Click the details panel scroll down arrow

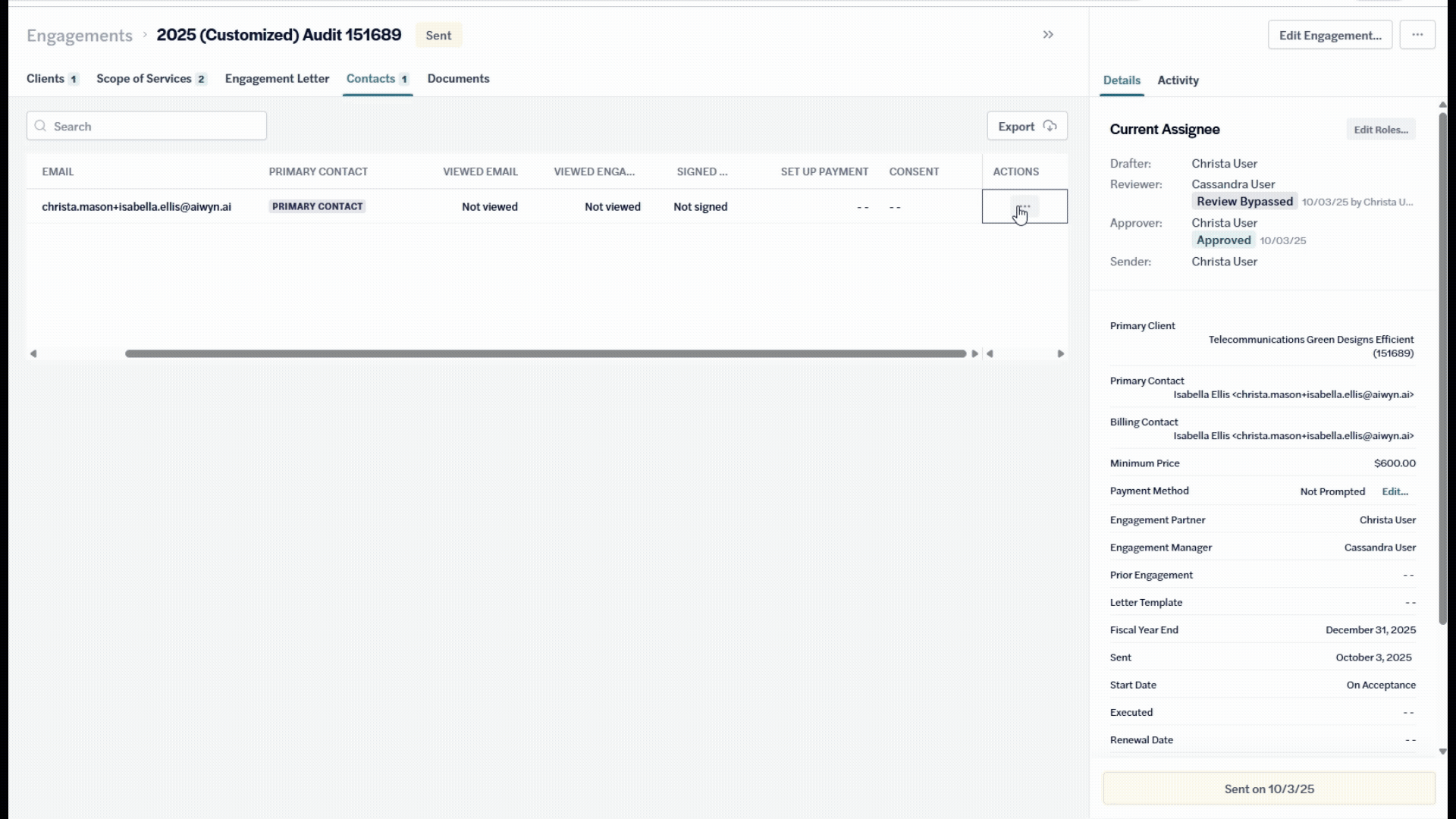pos(1442,752)
